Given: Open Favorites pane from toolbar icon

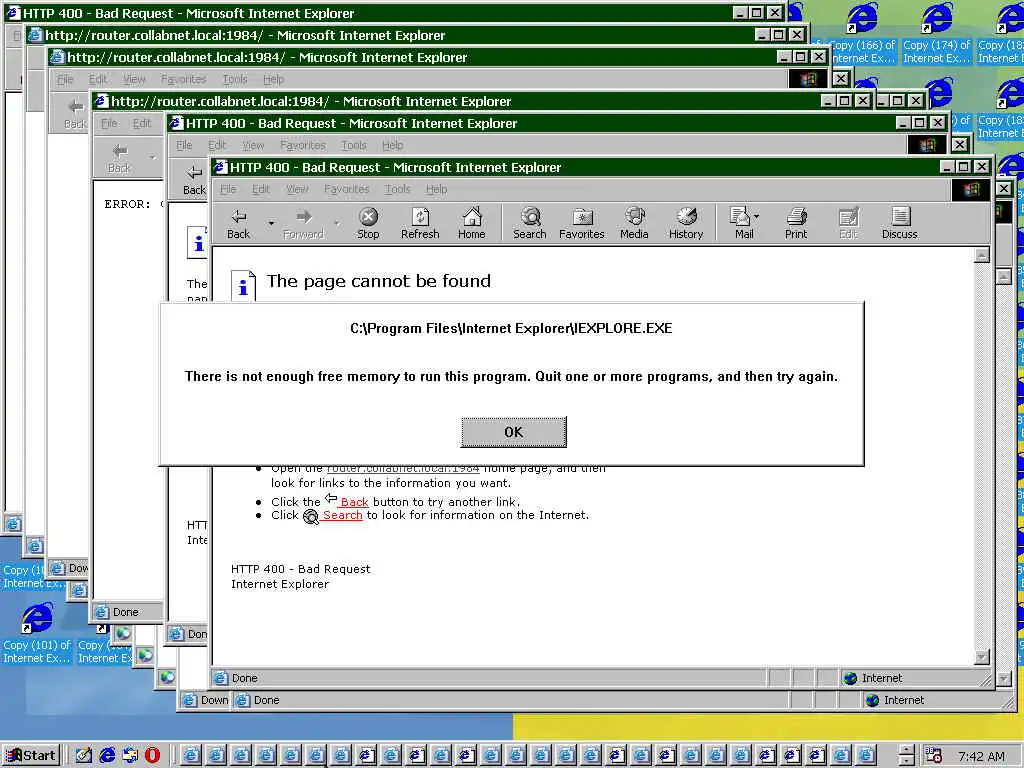Looking at the screenshot, I should click(x=581, y=223).
